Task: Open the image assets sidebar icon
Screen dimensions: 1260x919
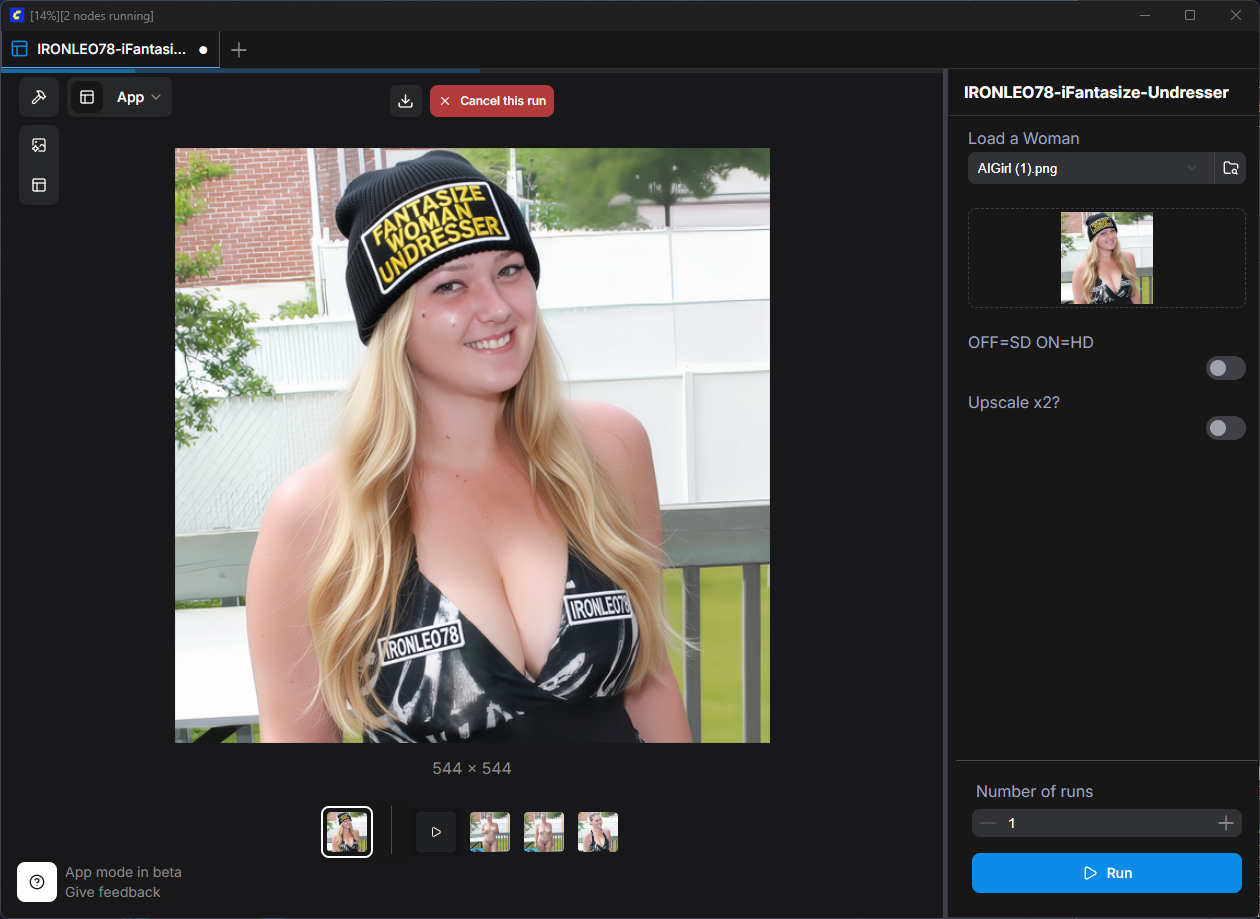Action: pos(39,145)
